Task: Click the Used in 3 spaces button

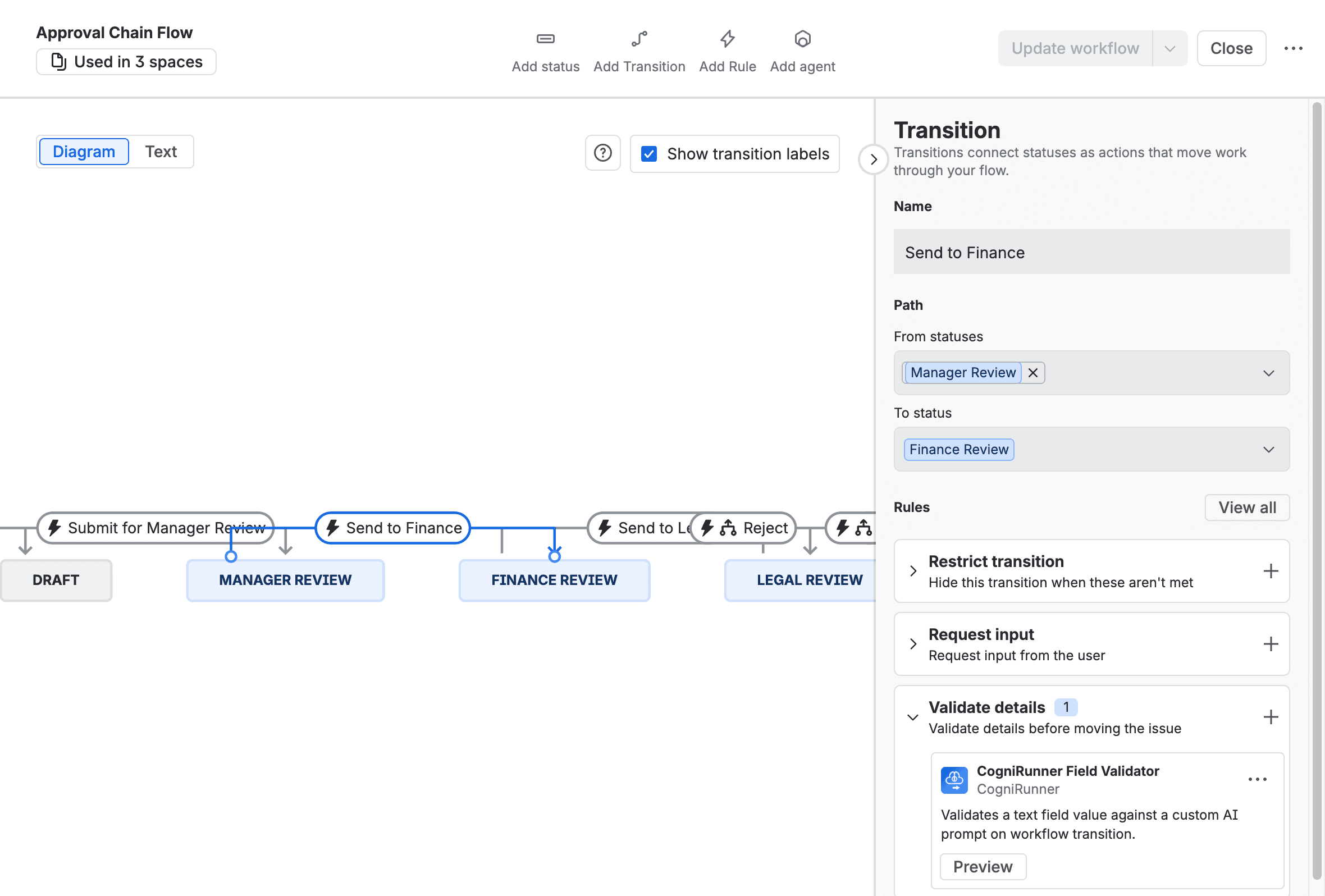Action: (x=126, y=62)
